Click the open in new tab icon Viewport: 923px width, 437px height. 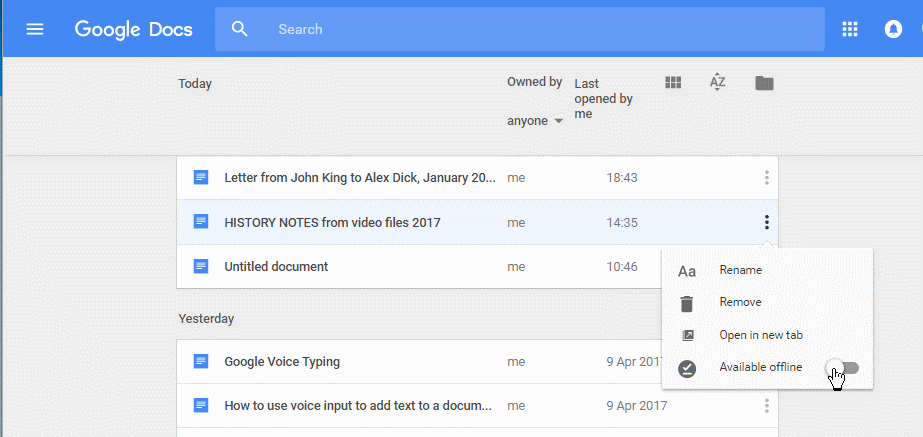pos(686,336)
